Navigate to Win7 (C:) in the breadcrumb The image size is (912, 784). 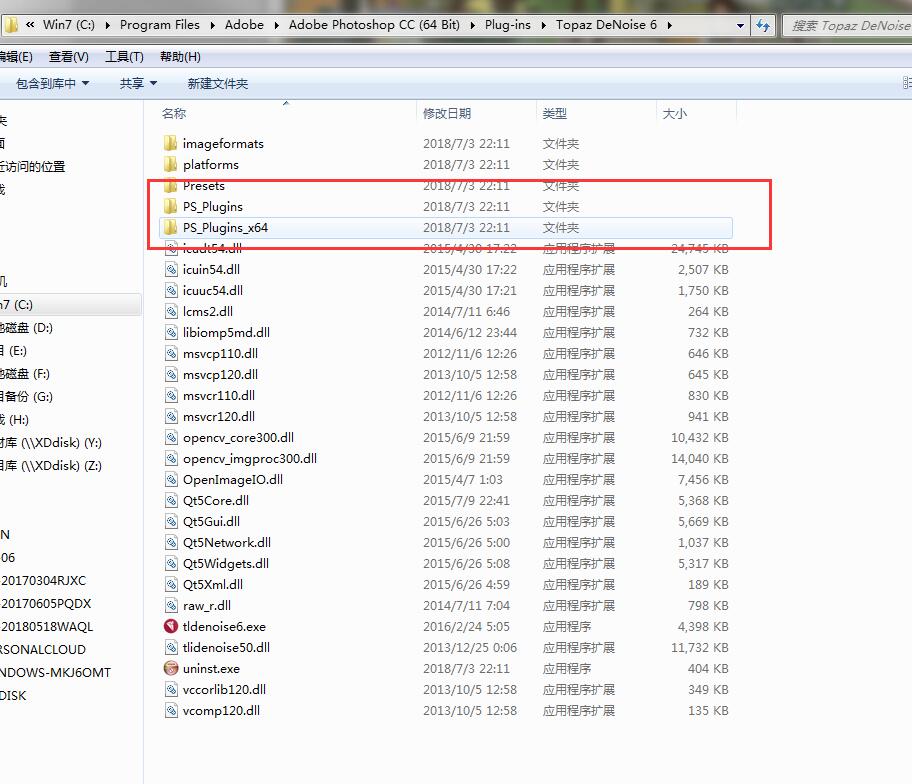coord(69,25)
